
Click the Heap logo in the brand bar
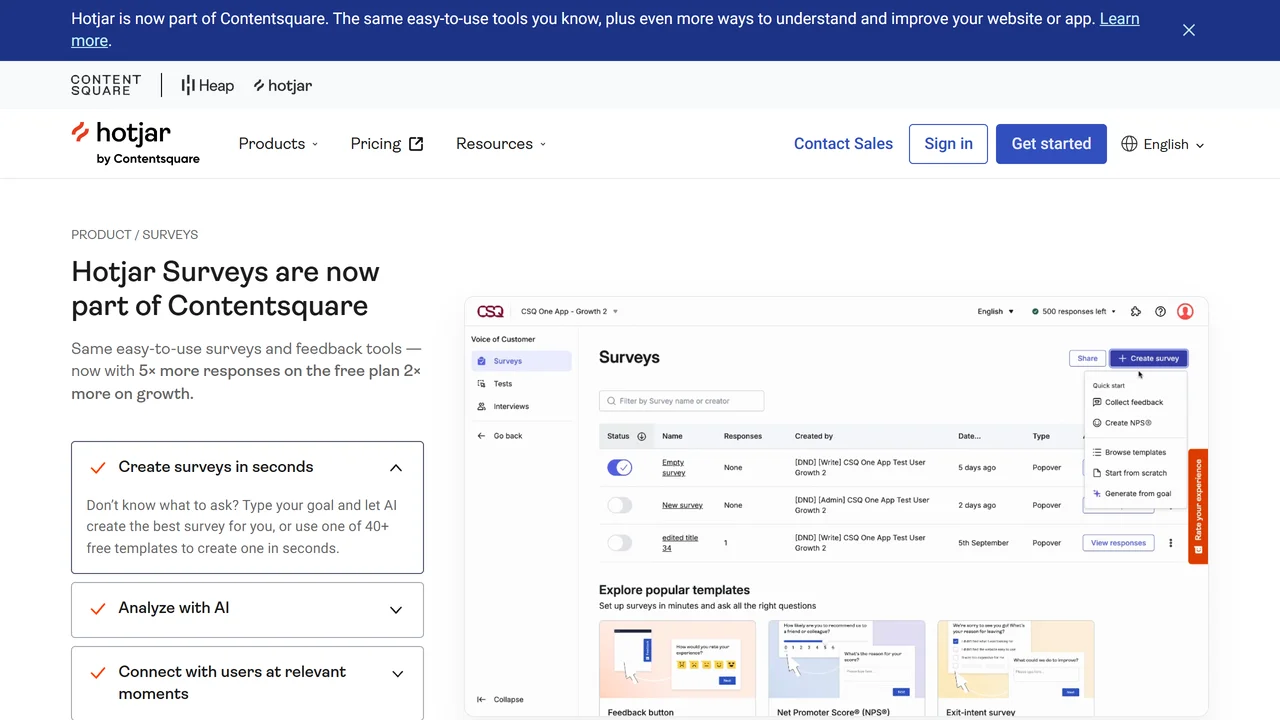(x=207, y=85)
